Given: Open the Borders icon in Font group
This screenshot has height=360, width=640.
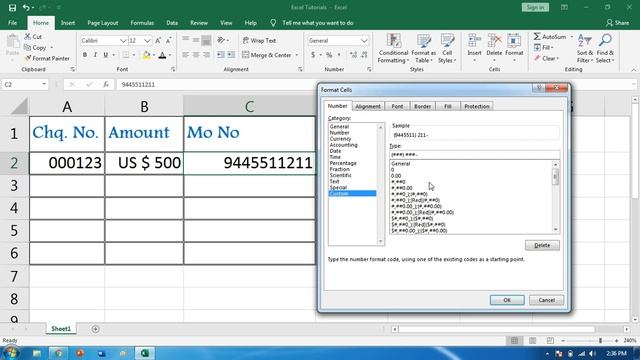Looking at the screenshot, I should (126, 55).
